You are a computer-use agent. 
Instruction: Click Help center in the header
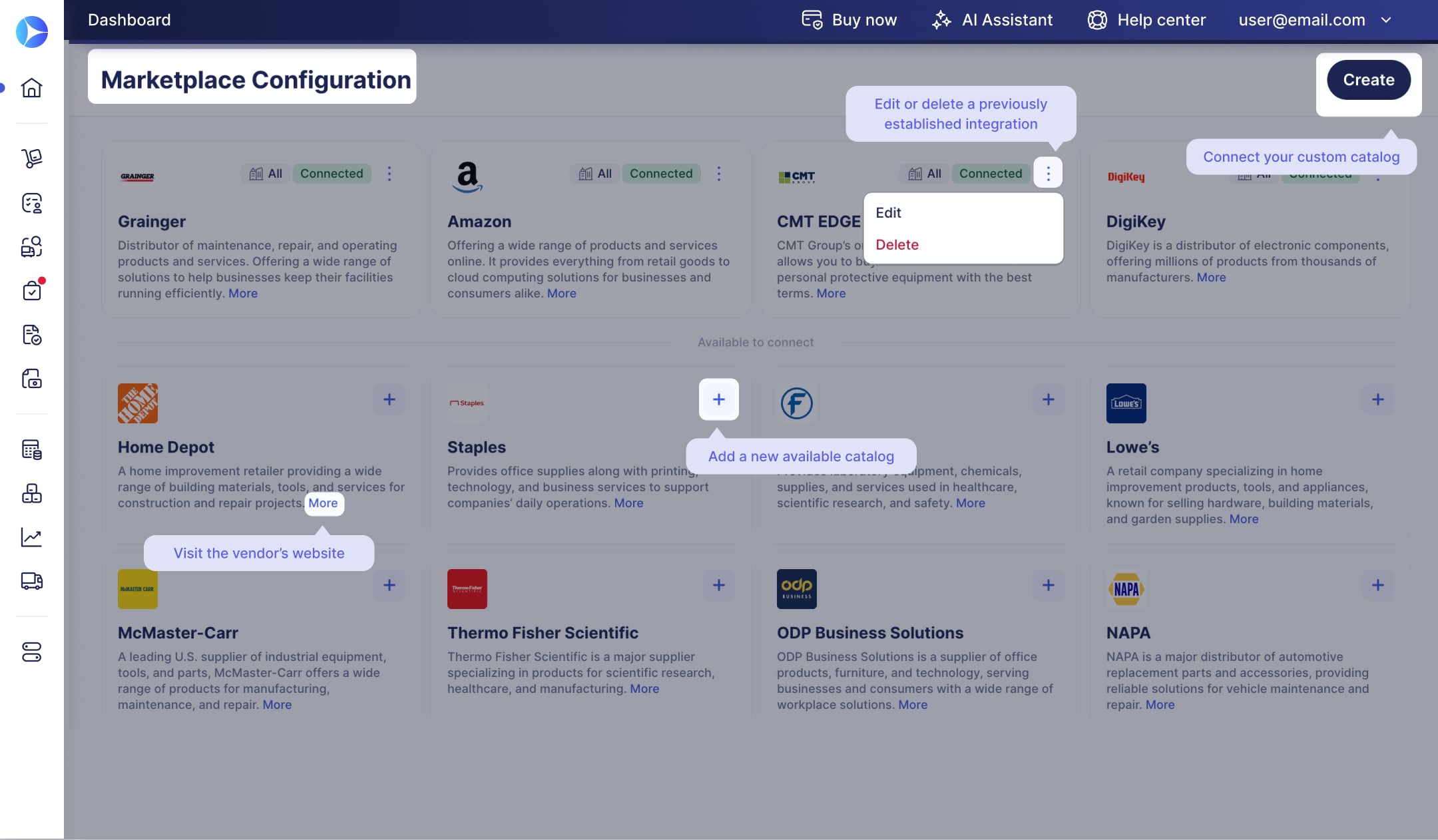tap(1146, 20)
